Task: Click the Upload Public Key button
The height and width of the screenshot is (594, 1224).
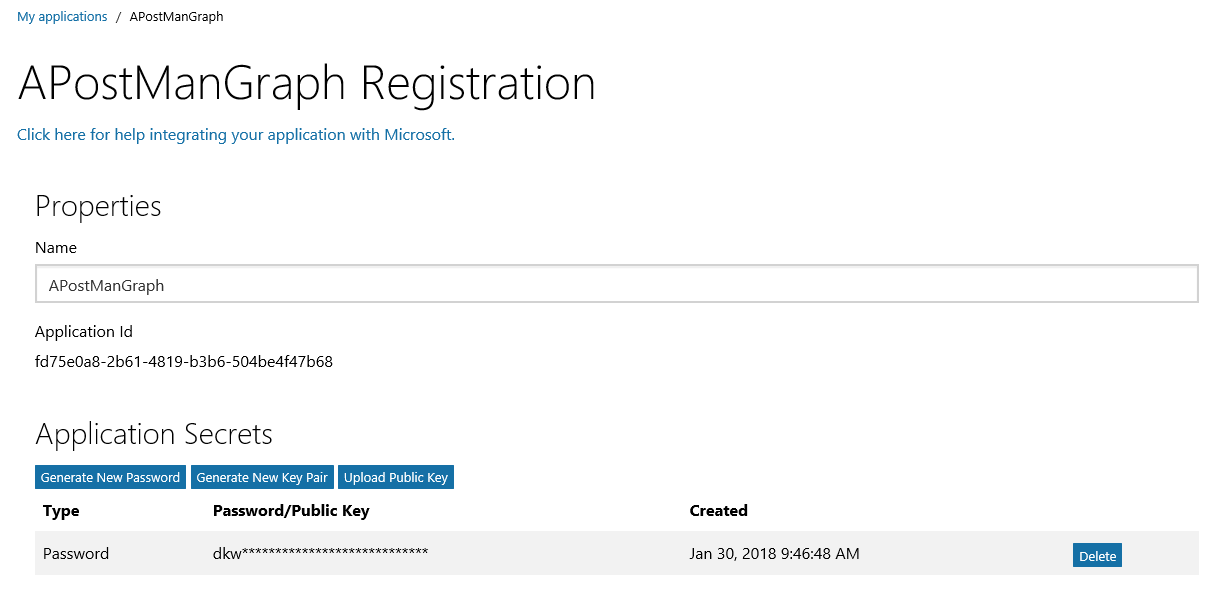Action: coord(396,477)
